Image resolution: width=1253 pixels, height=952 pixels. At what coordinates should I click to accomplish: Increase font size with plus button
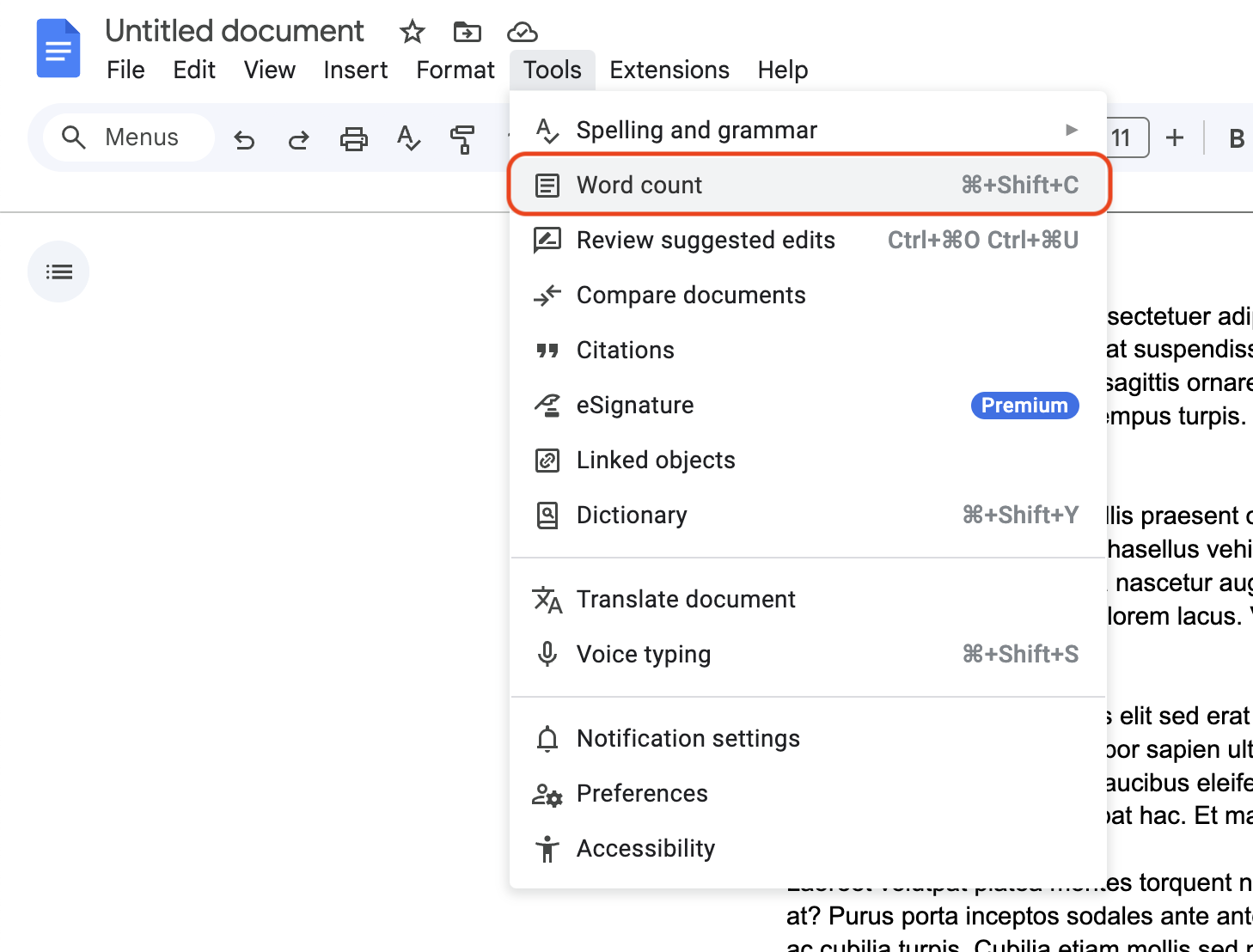coord(1175,137)
